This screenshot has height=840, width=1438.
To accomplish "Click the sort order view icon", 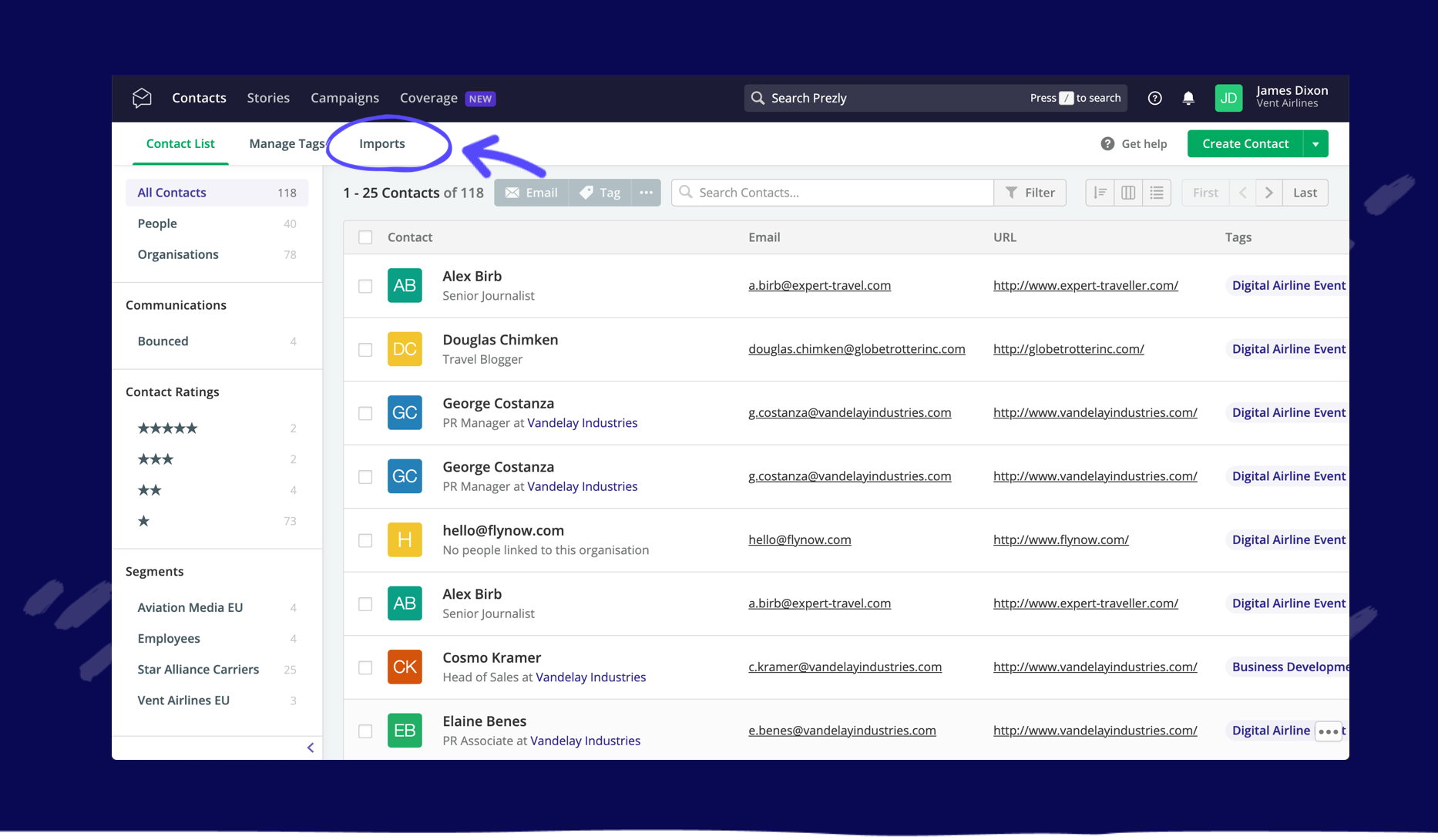I will tap(1100, 193).
